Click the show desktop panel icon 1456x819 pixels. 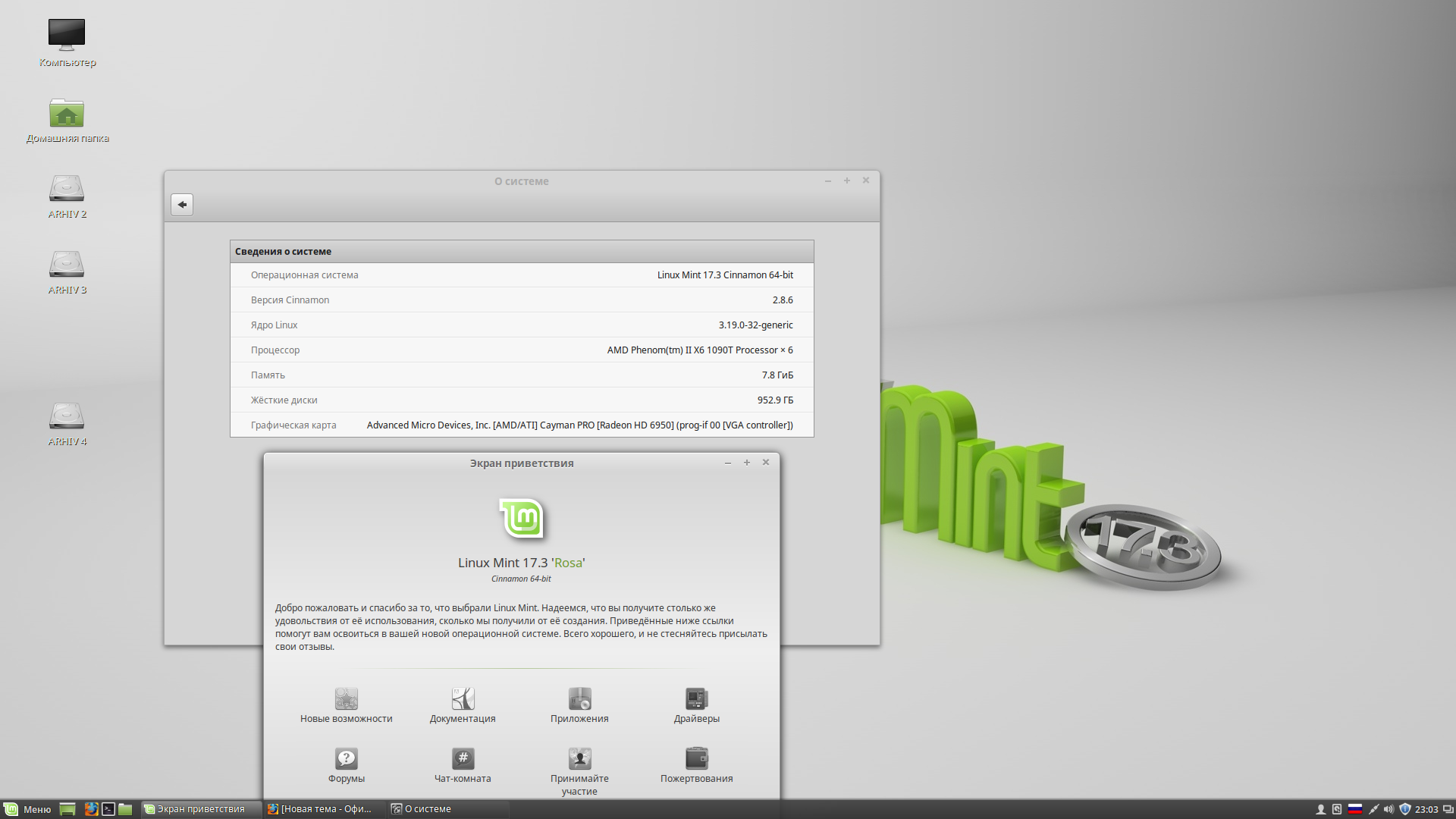[x=67, y=809]
